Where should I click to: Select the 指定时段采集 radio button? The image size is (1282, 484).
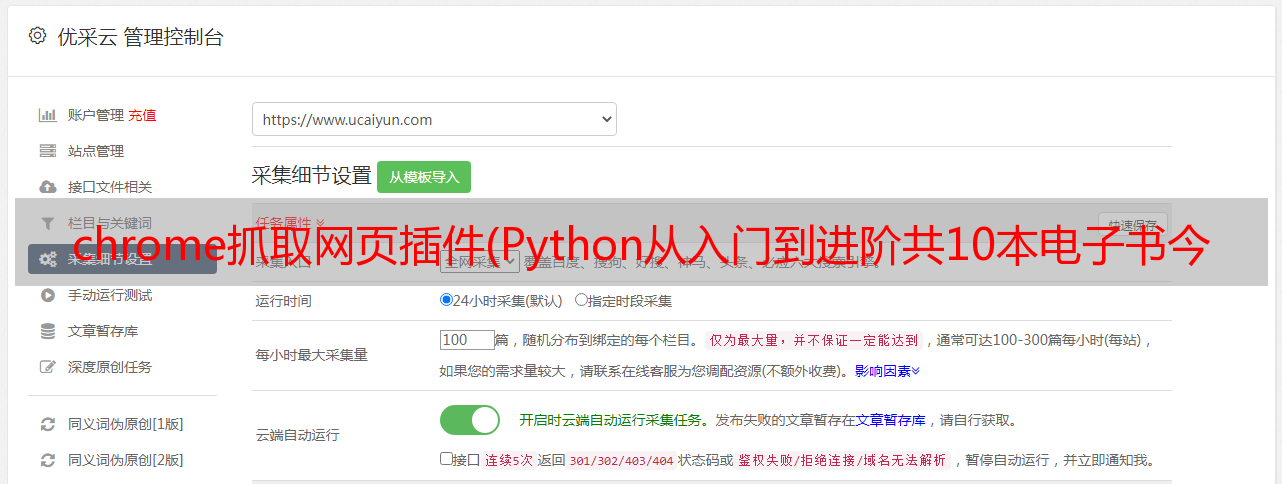pos(581,299)
